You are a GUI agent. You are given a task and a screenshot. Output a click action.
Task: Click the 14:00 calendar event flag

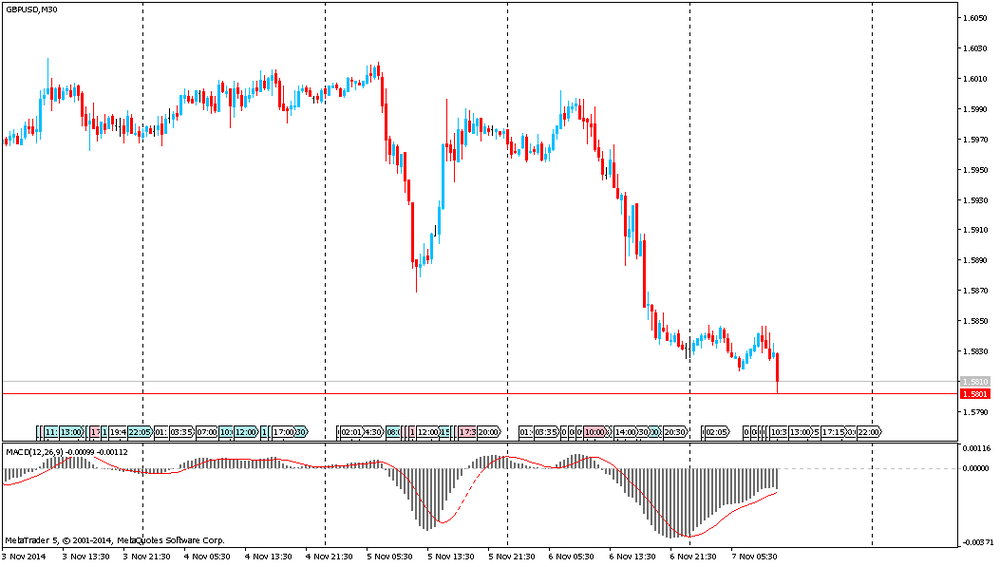click(x=625, y=432)
